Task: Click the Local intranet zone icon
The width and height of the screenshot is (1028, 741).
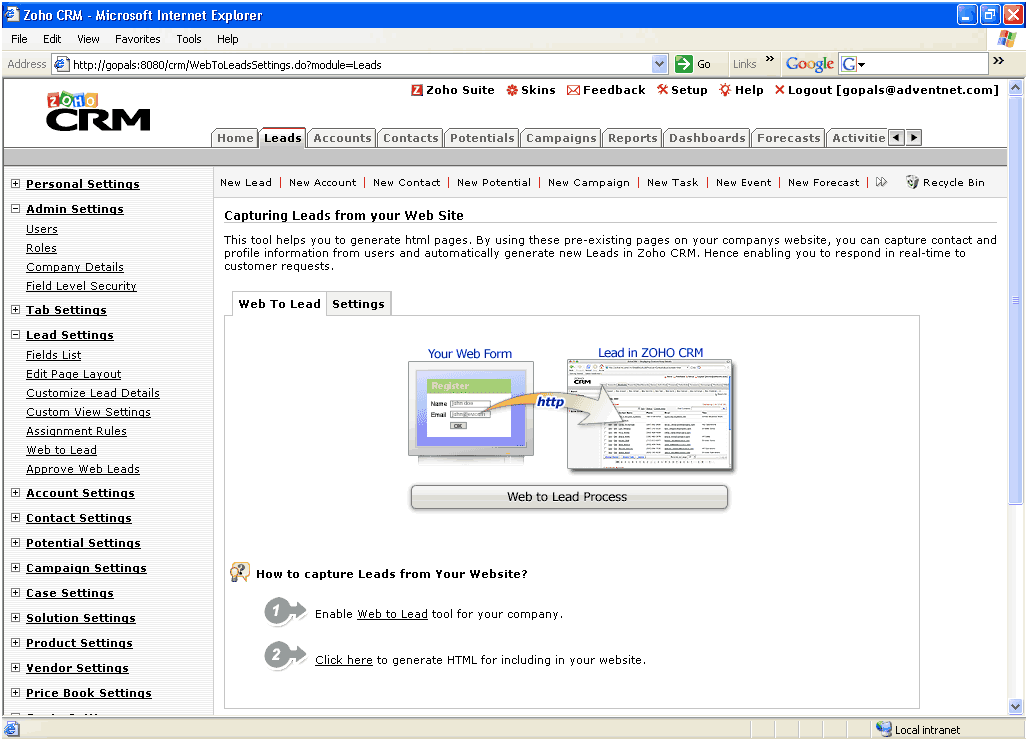Action: 884,729
